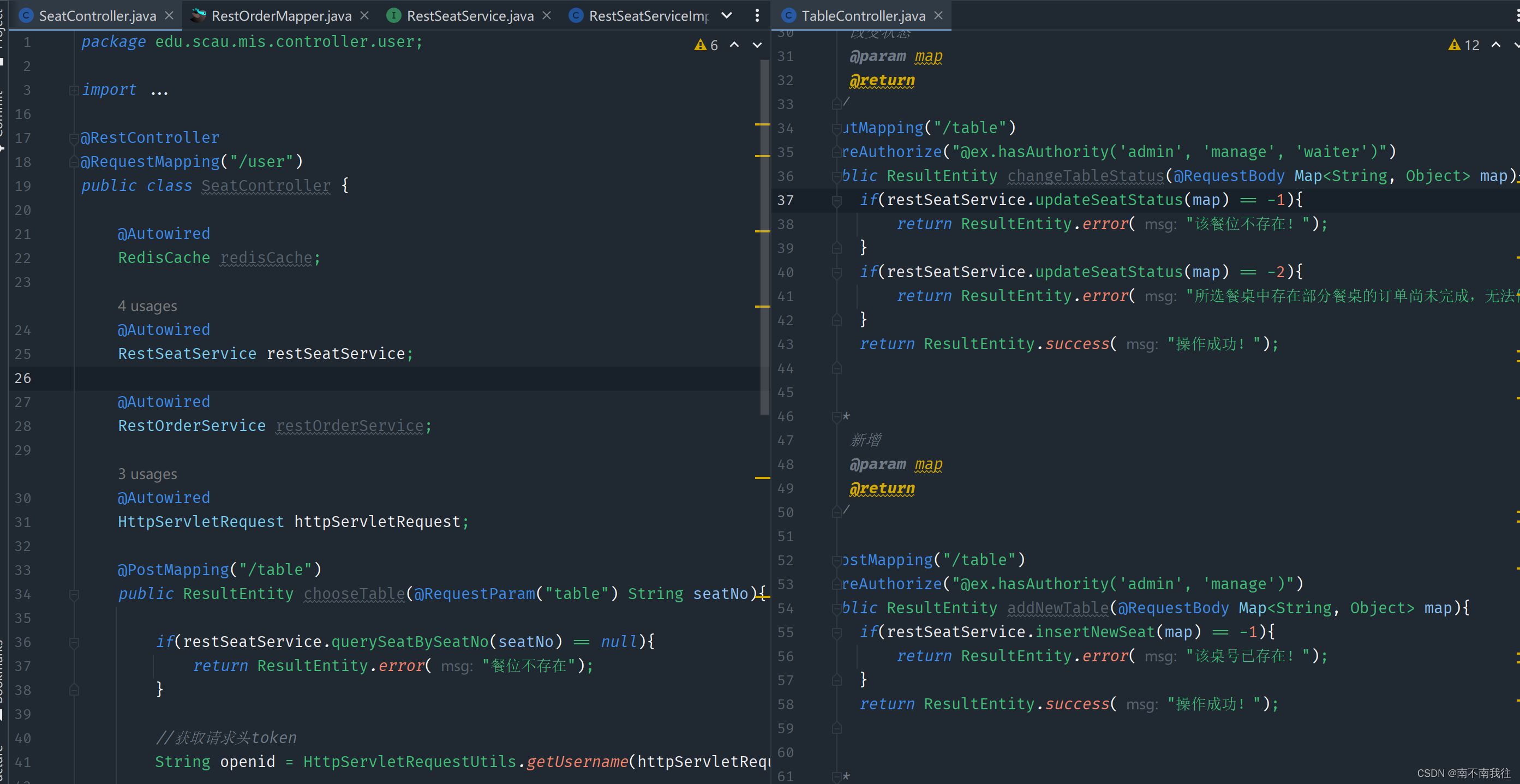The height and width of the screenshot is (784, 1520).
Task: Open editor tab options kebab menu
Action: pos(757,16)
